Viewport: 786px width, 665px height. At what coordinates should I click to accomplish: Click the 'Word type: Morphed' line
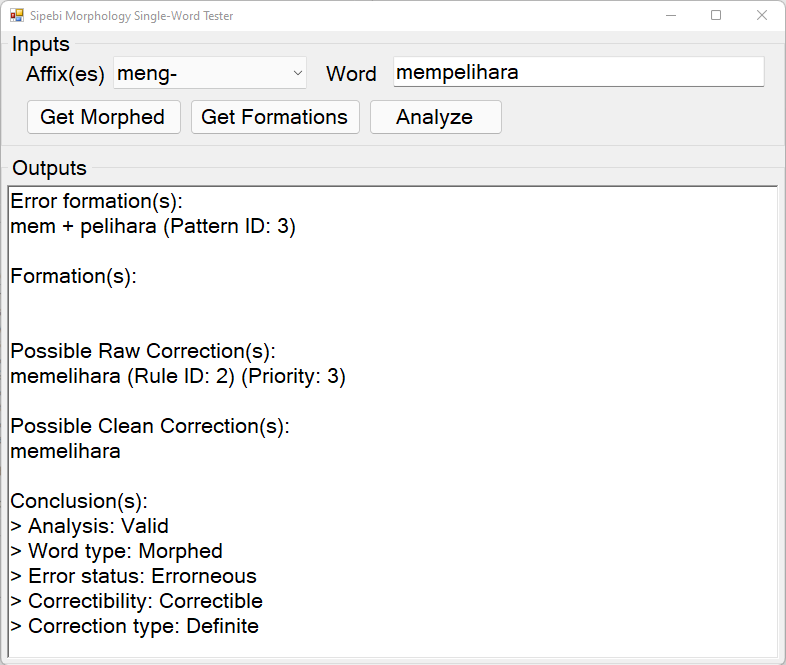116,551
